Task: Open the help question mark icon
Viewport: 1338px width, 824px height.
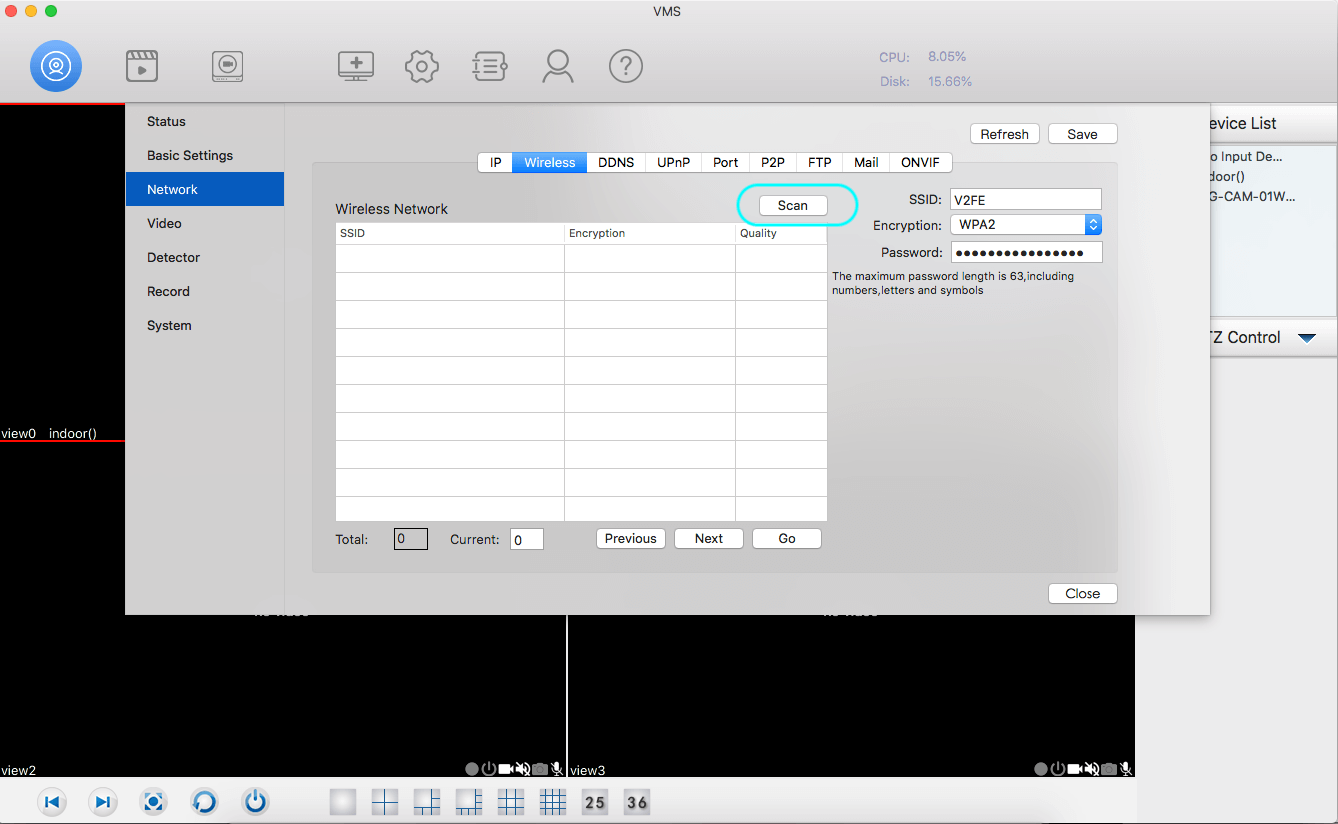Action: point(626,66)
